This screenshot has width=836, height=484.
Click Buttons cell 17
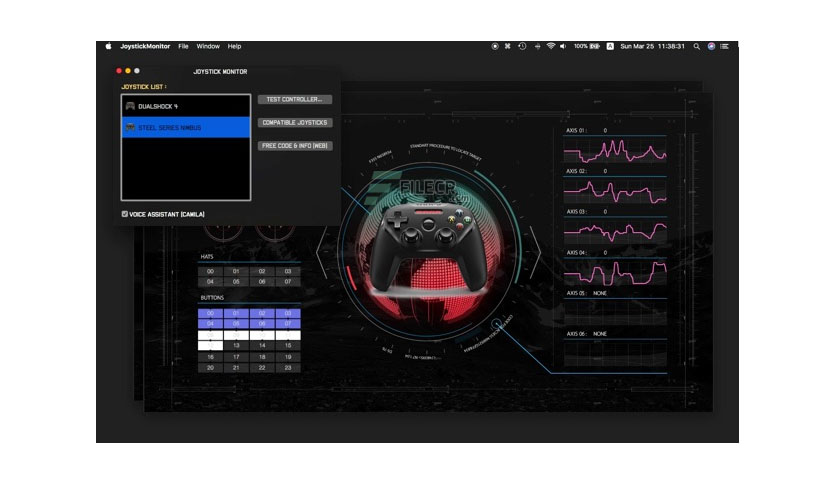[236, 357]
